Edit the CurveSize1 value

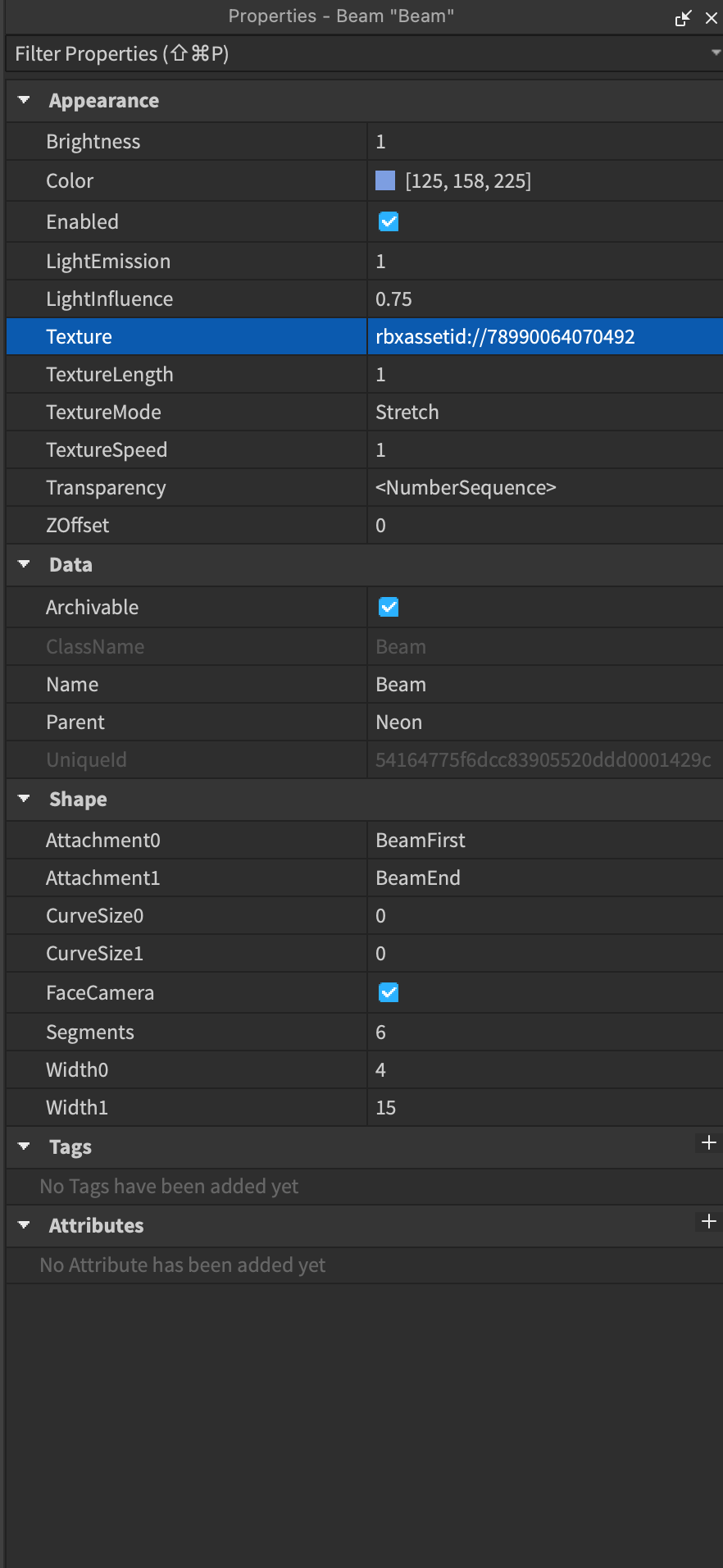click(545, 953)
